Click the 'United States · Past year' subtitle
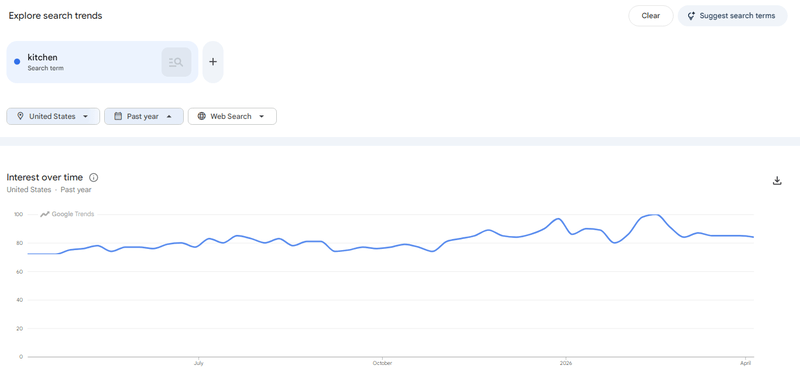The width and height of the screenshot is (800, 379). click(x=49, y=190)
